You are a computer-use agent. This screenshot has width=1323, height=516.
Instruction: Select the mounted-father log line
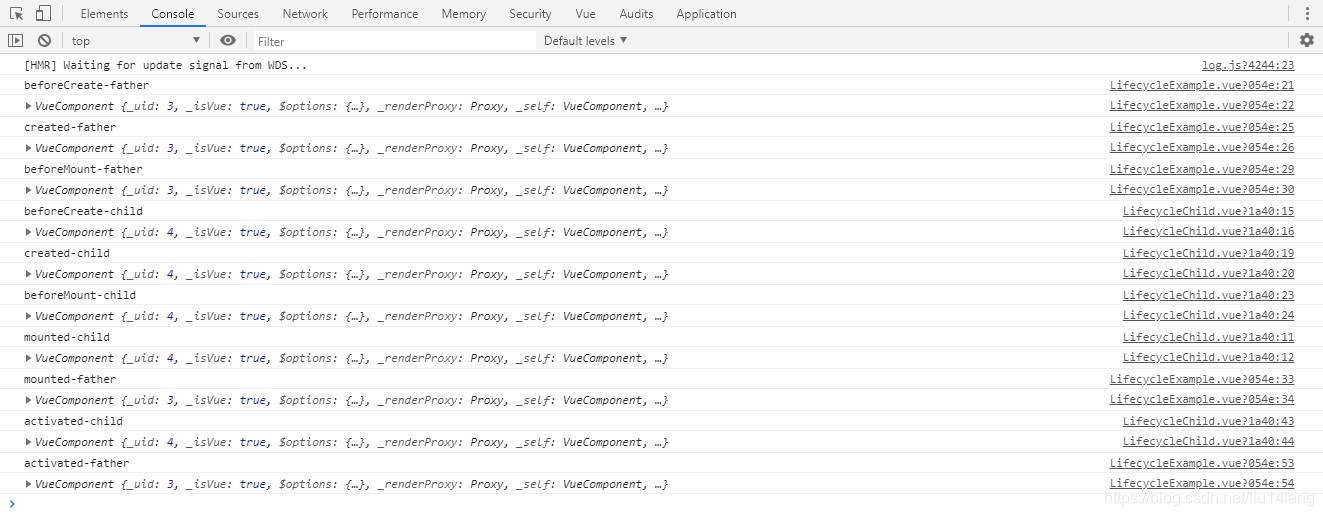(x=70, y=379)
